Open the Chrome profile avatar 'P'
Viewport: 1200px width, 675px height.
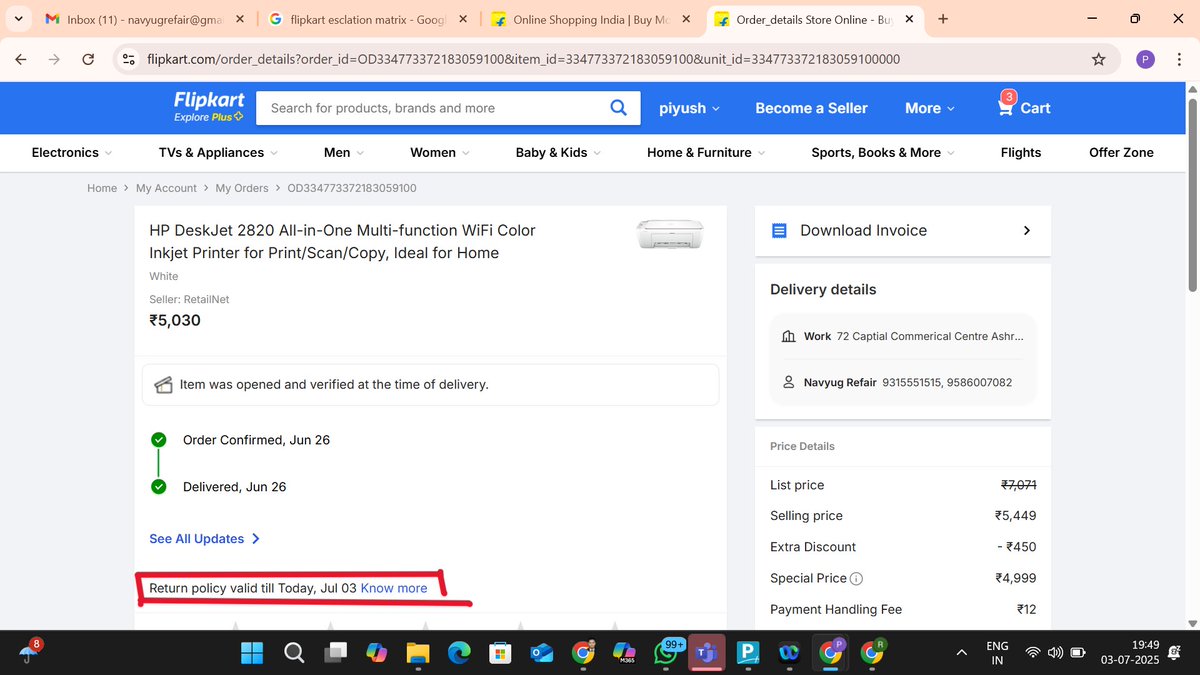pyautogui.click(x=1146, y=59)
